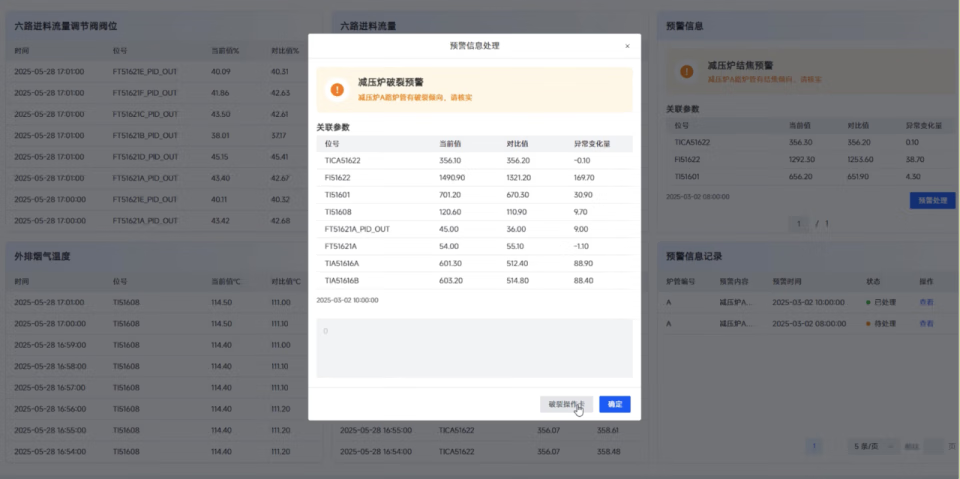Click the 待处理 status in 预警信息记录 table
Viewport: 960px width, 479px height.
[881, 323]
